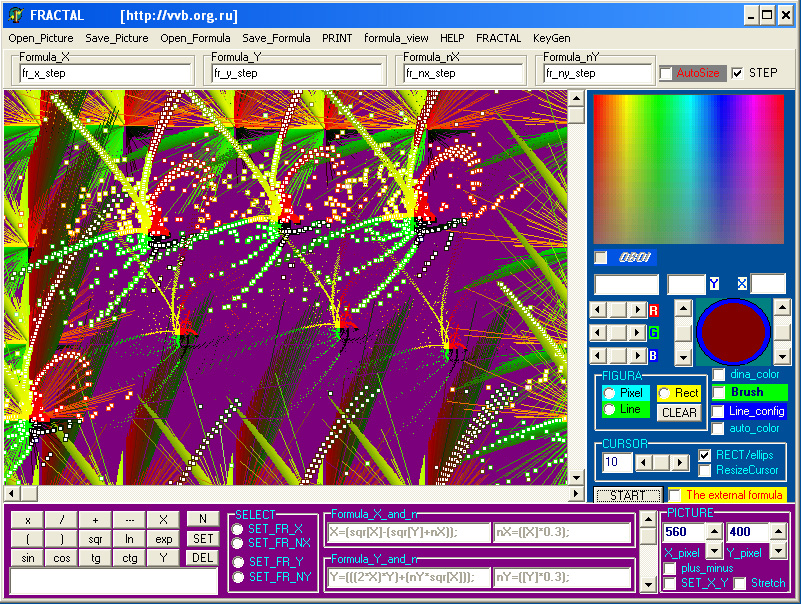Click canvas vertical scrollbar down arrow
Image resolution: width=801 pixels, height=604 pixels.
[x=576, y=477]
